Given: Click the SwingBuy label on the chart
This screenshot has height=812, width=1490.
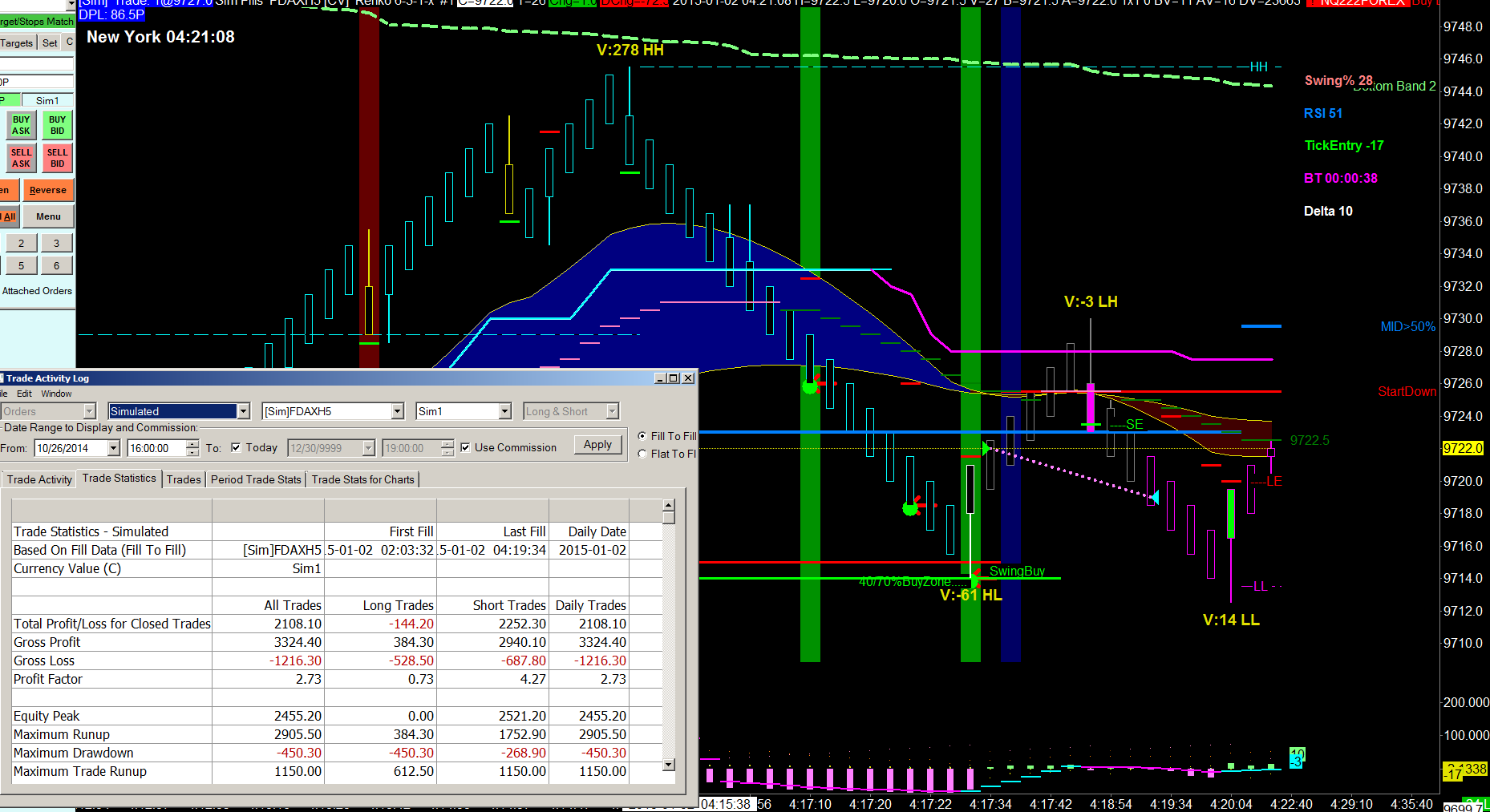Looking at the screenshot, I should [1017, 571].
